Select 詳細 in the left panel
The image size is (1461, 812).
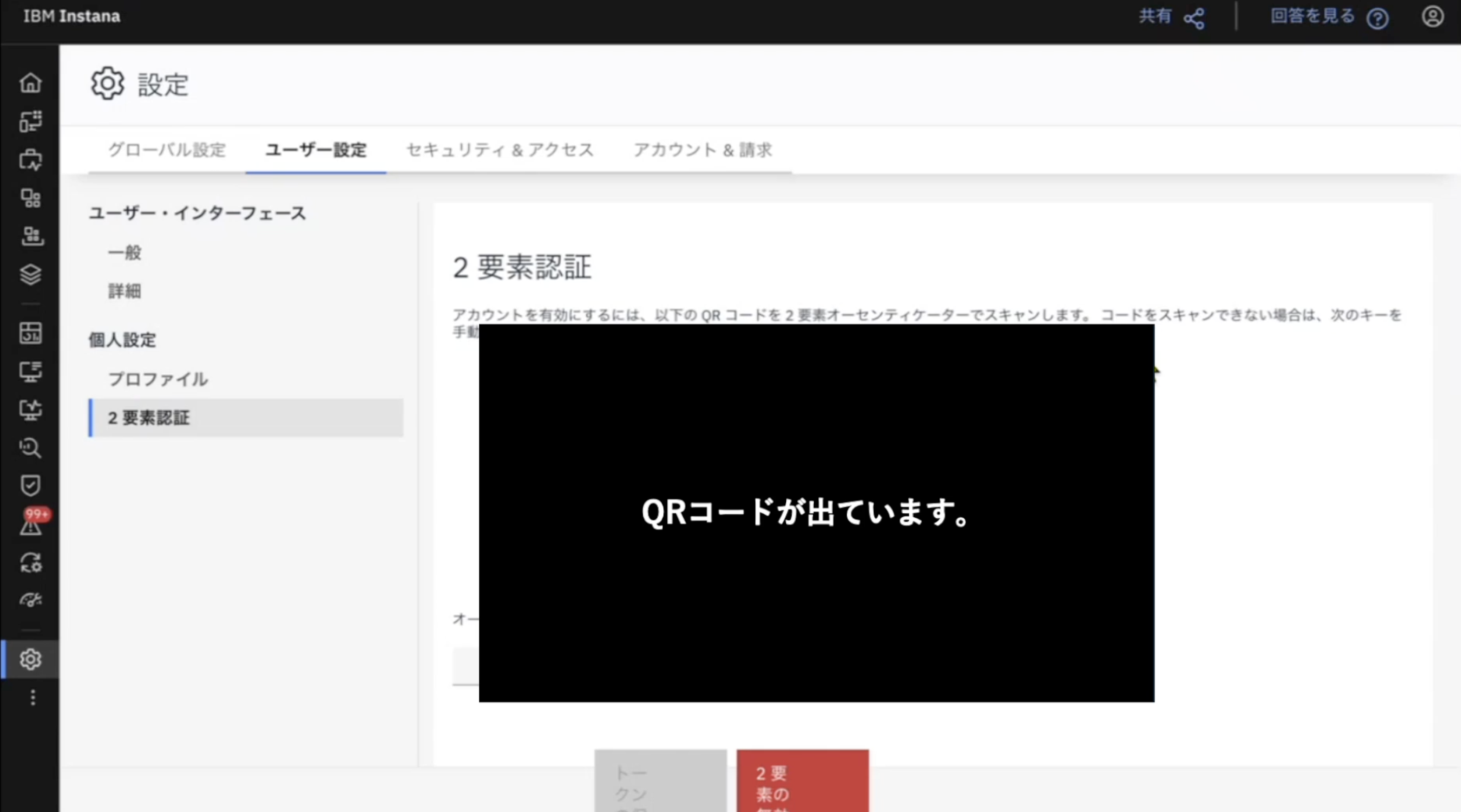coord(125,291)
